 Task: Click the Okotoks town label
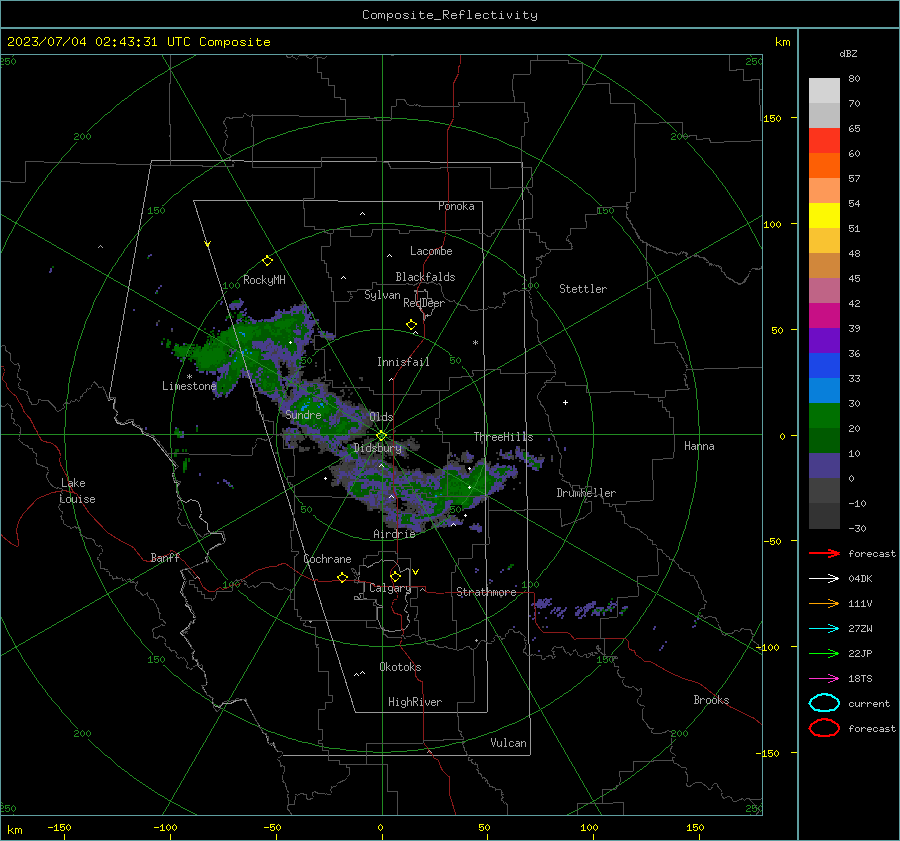tap(400, 667)
